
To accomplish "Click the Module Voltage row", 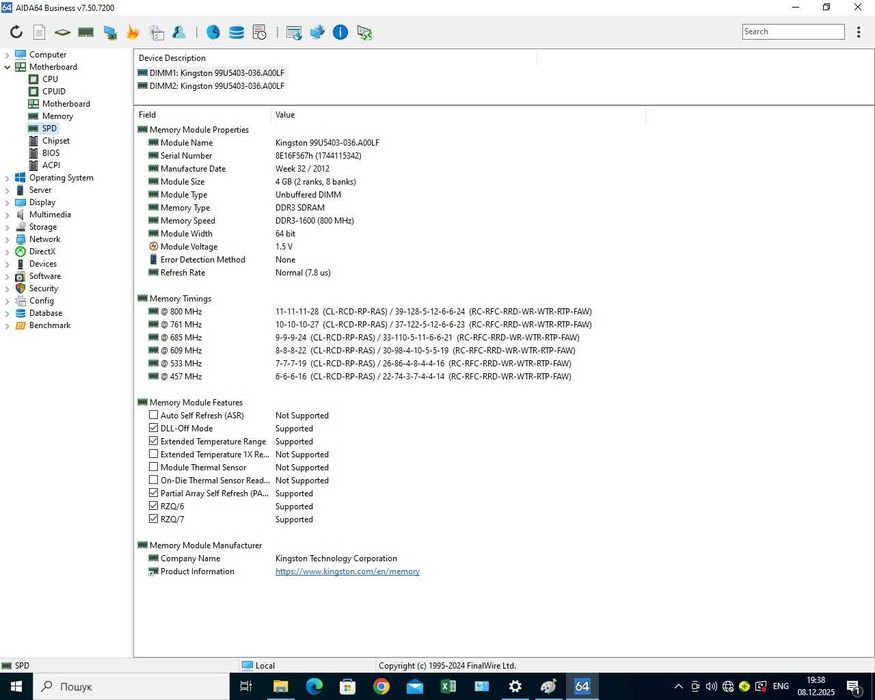I will (221, 247).
